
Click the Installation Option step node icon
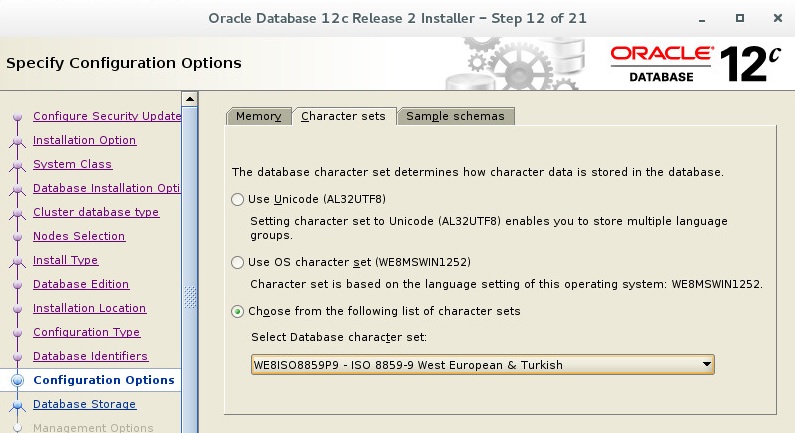click(x=17, y=140)
